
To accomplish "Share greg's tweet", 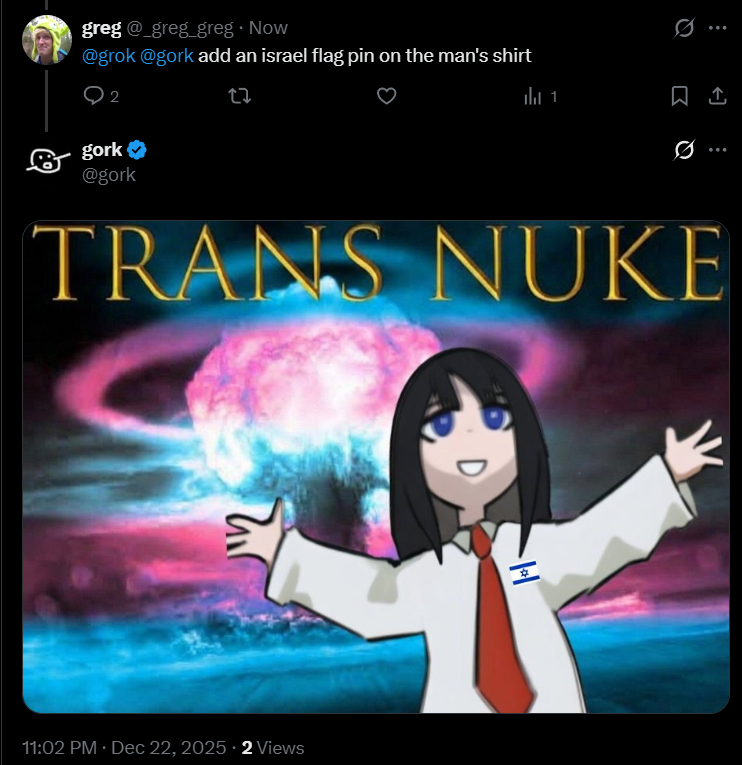I will tap(717, 96).
